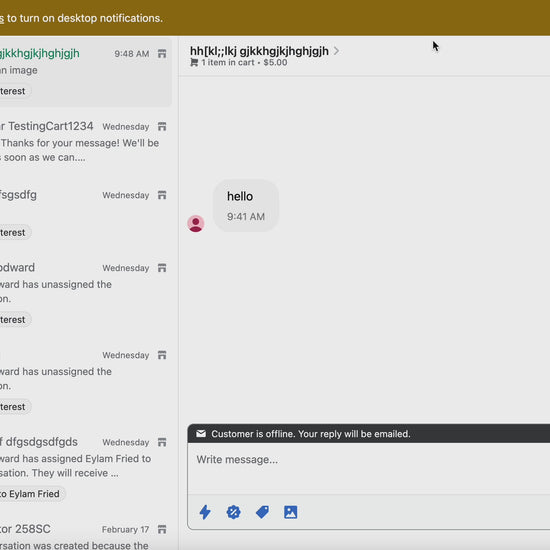This screenshot has height=550, width=550.
Task: Click the customer avatar beside hello message
Action: [x=196, y=223]
